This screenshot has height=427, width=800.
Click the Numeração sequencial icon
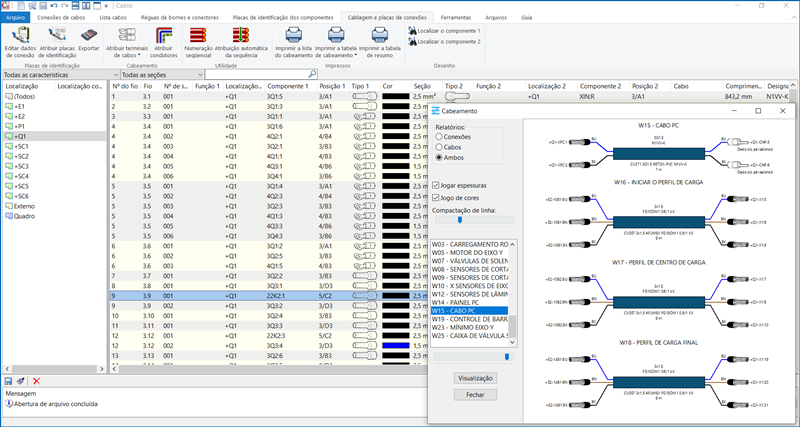pyautogui.click(x=199, y=35)
